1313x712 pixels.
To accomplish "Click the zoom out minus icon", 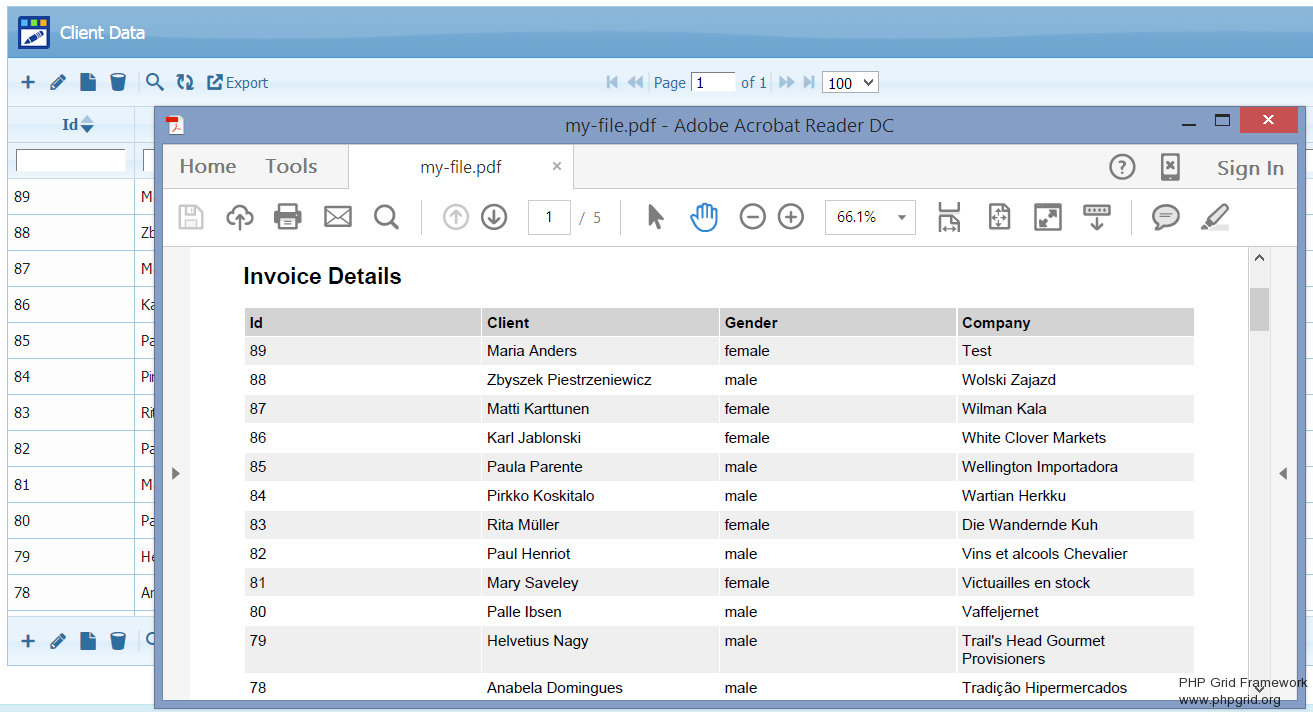I will pos(752,217).
